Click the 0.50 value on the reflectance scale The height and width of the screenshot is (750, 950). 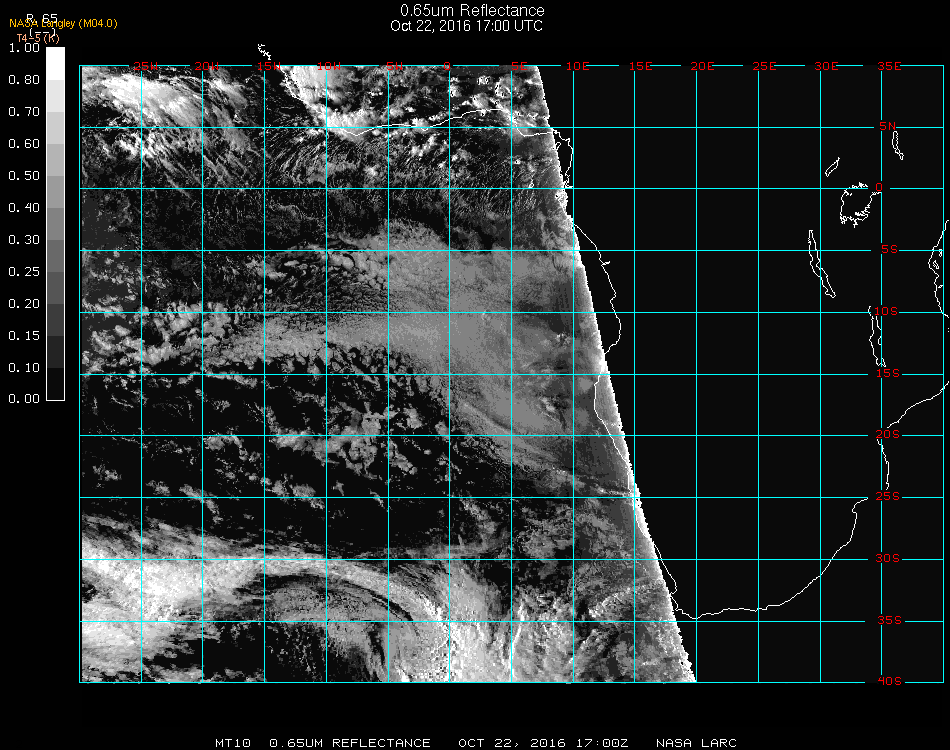pyautogui.click(x=23, y=176)
